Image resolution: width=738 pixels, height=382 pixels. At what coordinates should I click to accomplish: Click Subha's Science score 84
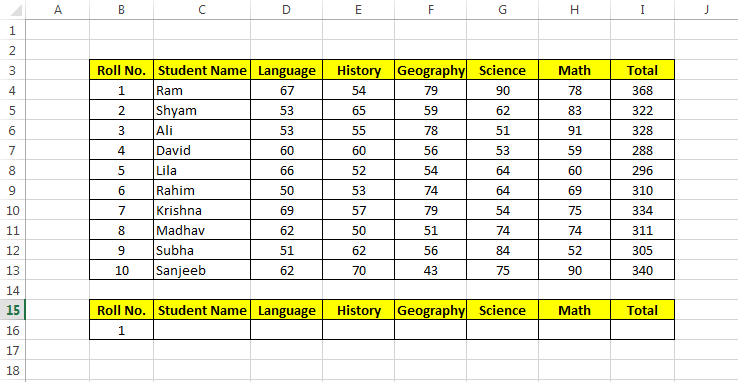pyautogui.click(x=503, y=250)
